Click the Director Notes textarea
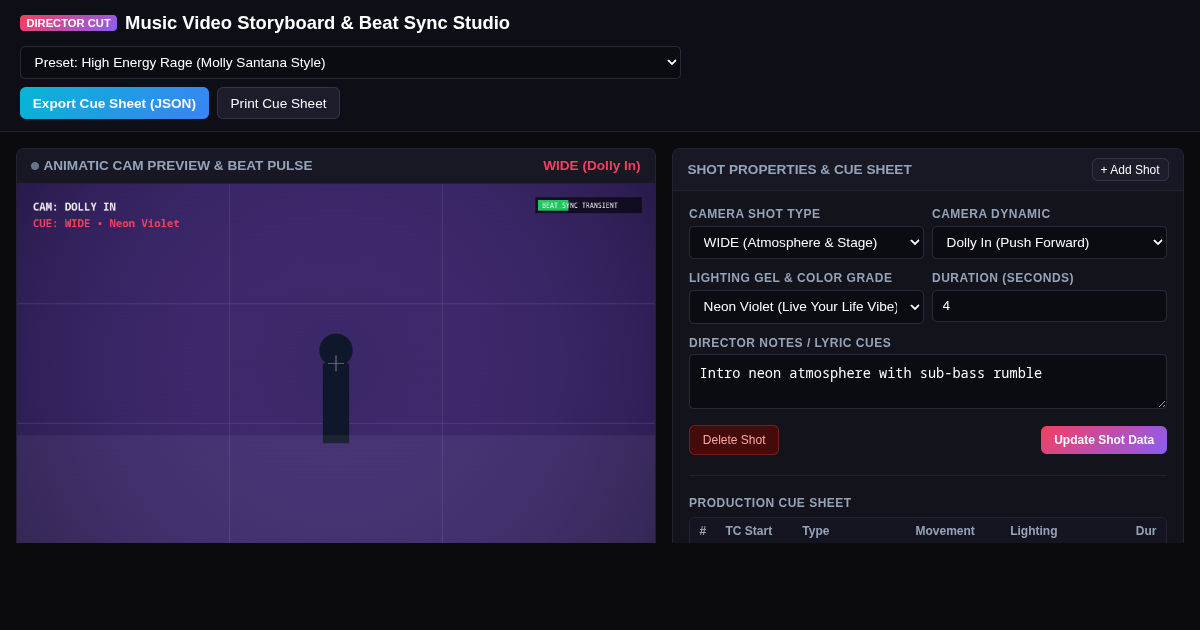 click(x=928, y=381)
